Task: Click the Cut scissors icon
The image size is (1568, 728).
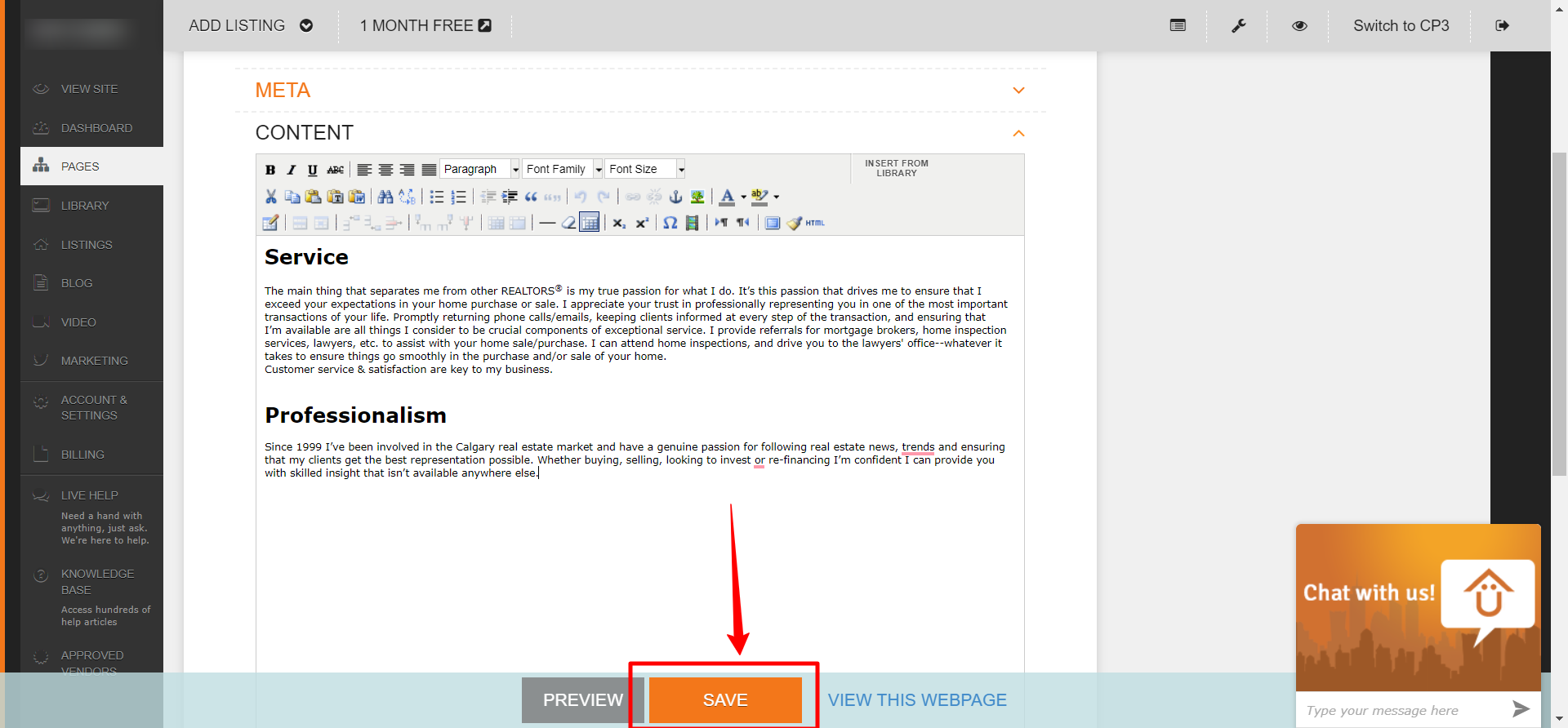Action: tap(271, 197)
